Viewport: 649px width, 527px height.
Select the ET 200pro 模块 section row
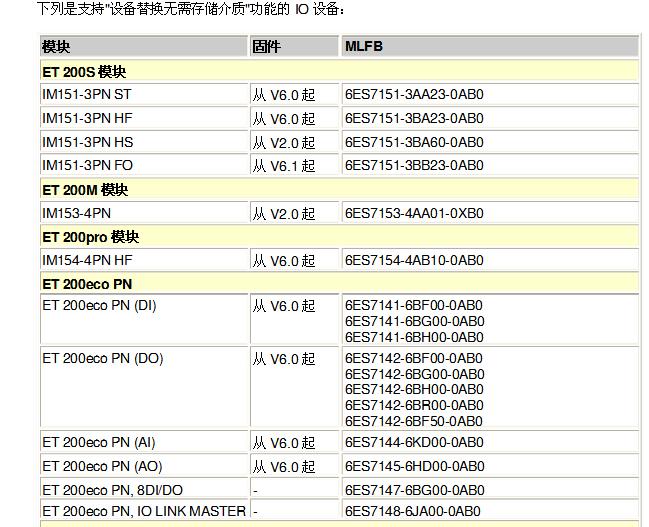tap(339, 237)
